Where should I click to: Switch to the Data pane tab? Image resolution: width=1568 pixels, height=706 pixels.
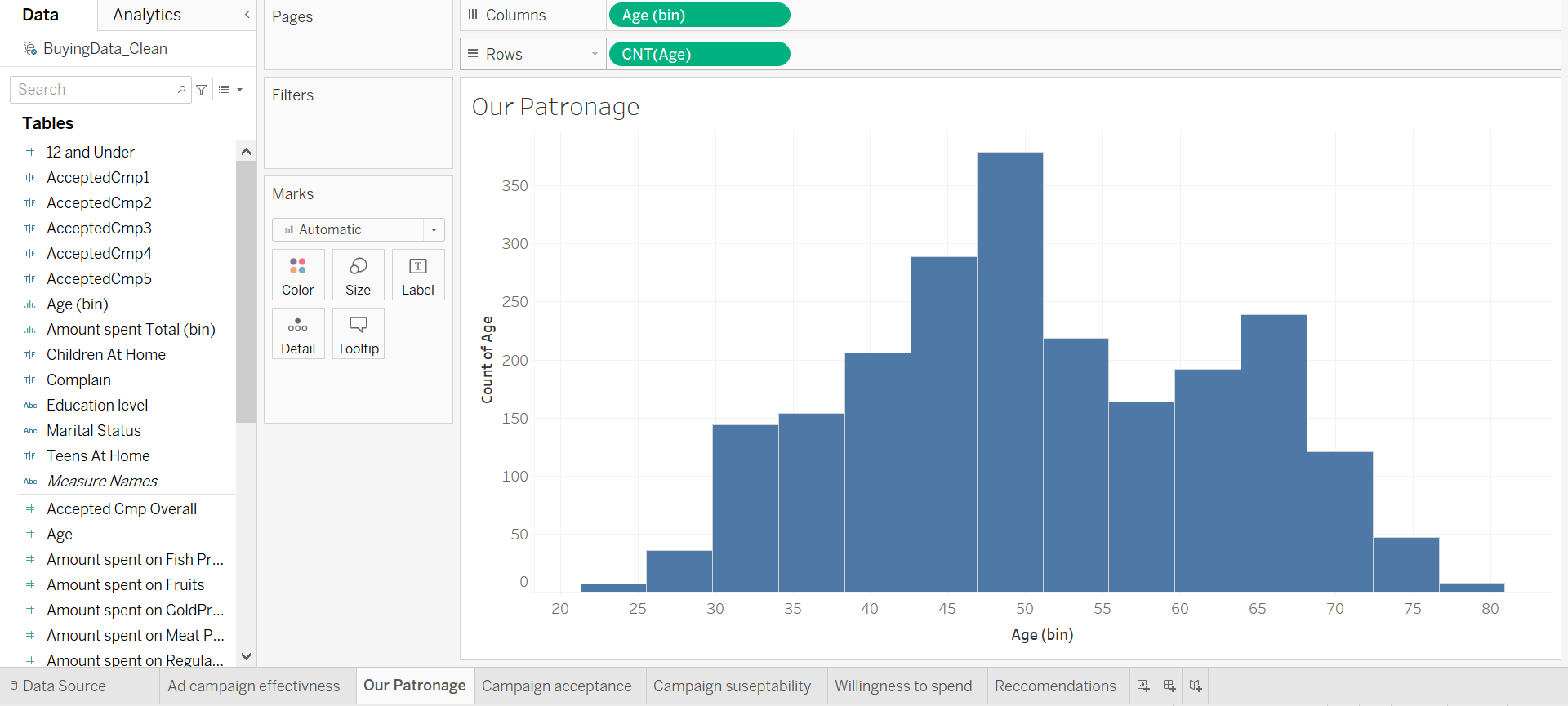point(40,15)
